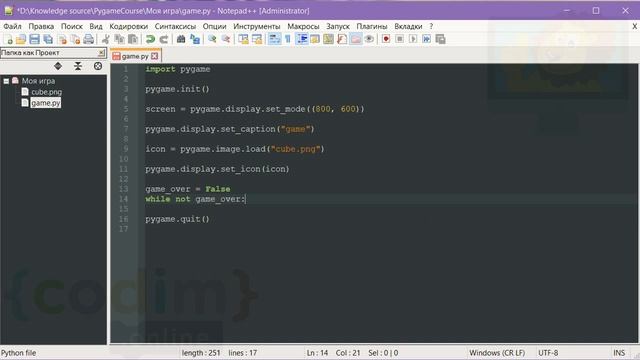The width and height of the screenshot is (640, 360).
Task: Click the Unfold all icon in workspace panel
Action: (58, 66)
